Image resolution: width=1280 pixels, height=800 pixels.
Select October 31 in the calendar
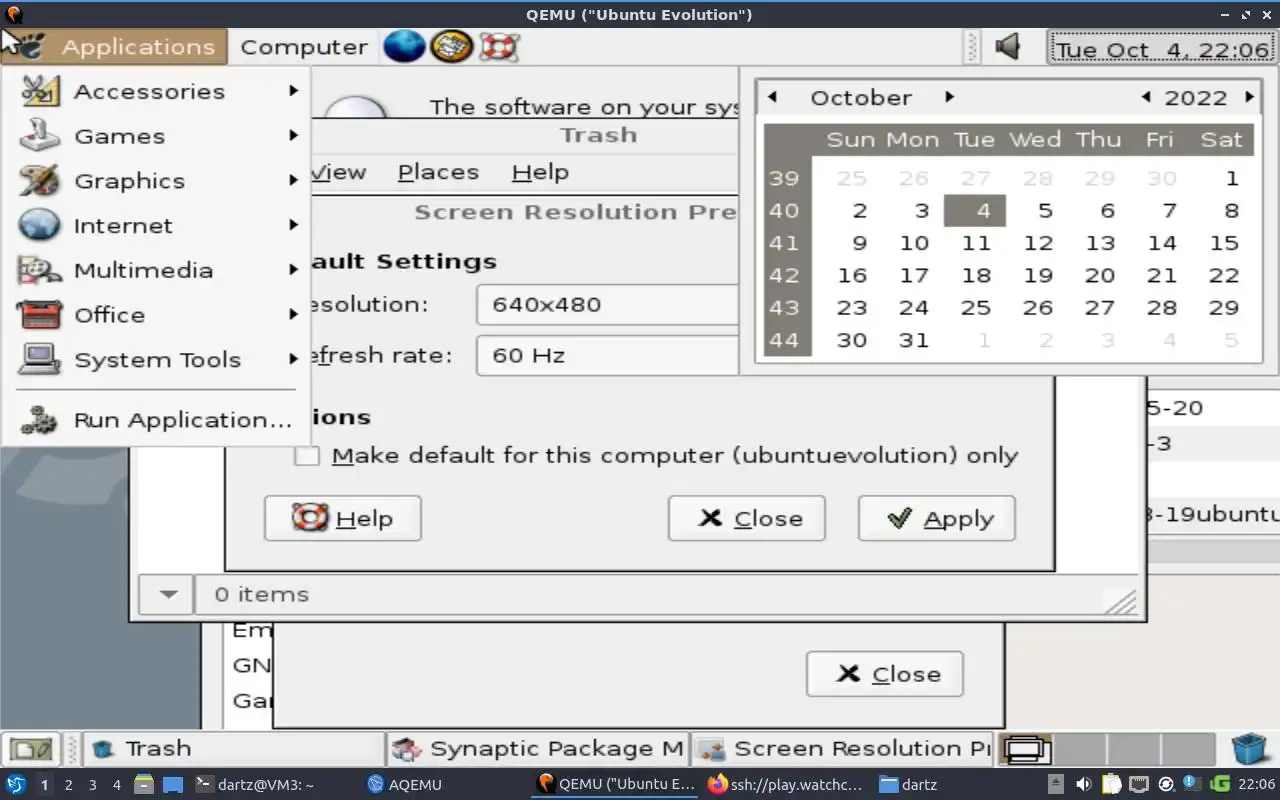914,340
